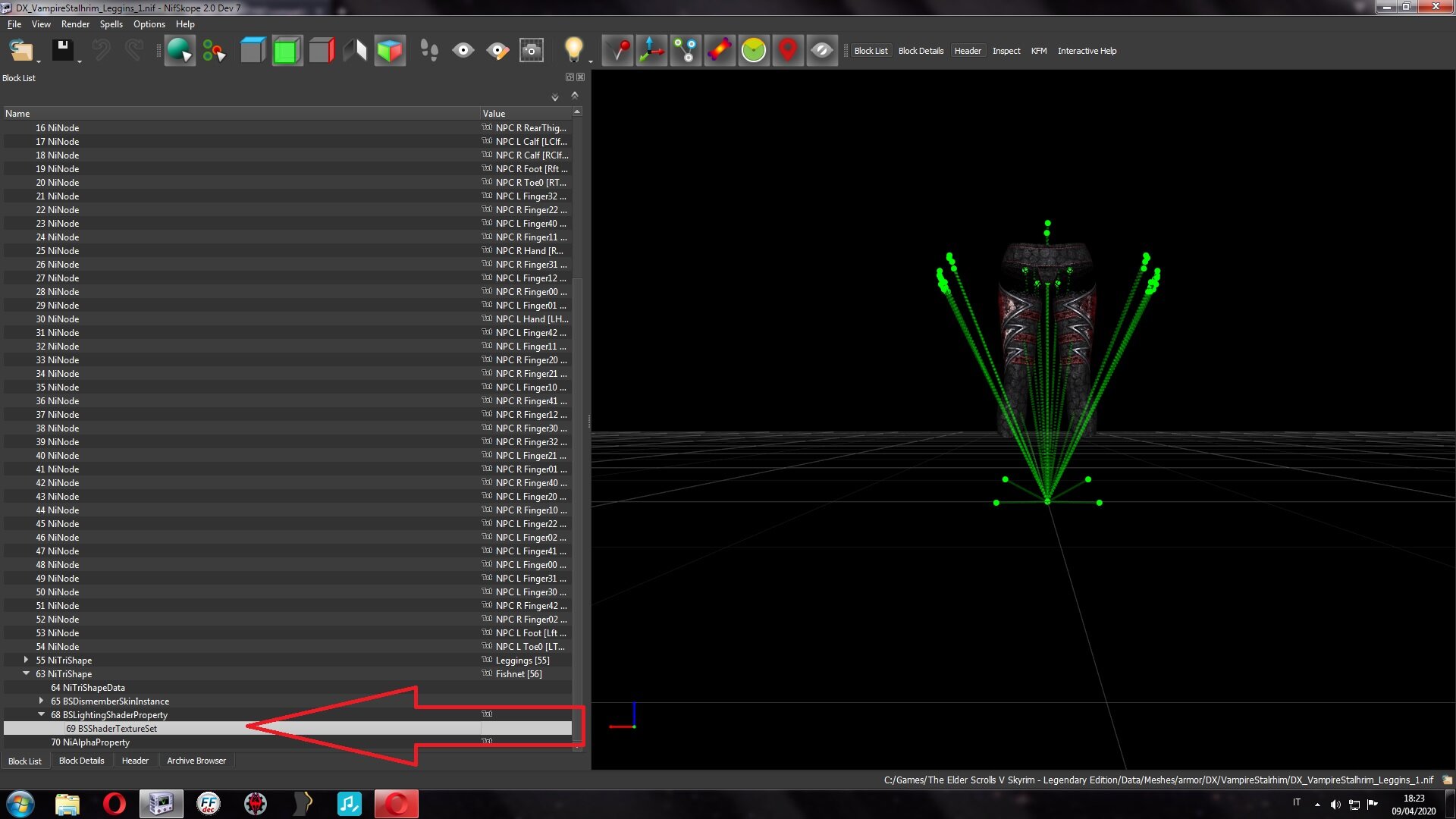This screenshot has height=819, width=1456.
Task: Open the music note app in taskbar
Action: (x=349, y=804)
